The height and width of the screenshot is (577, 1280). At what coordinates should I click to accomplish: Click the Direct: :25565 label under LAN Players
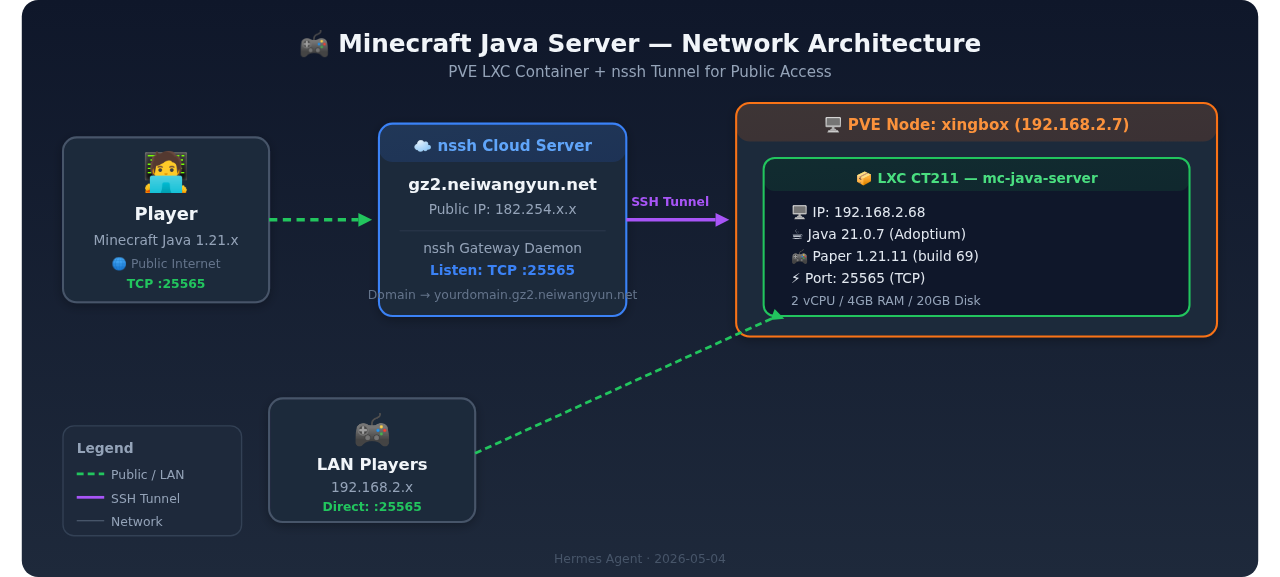point(372,507)
